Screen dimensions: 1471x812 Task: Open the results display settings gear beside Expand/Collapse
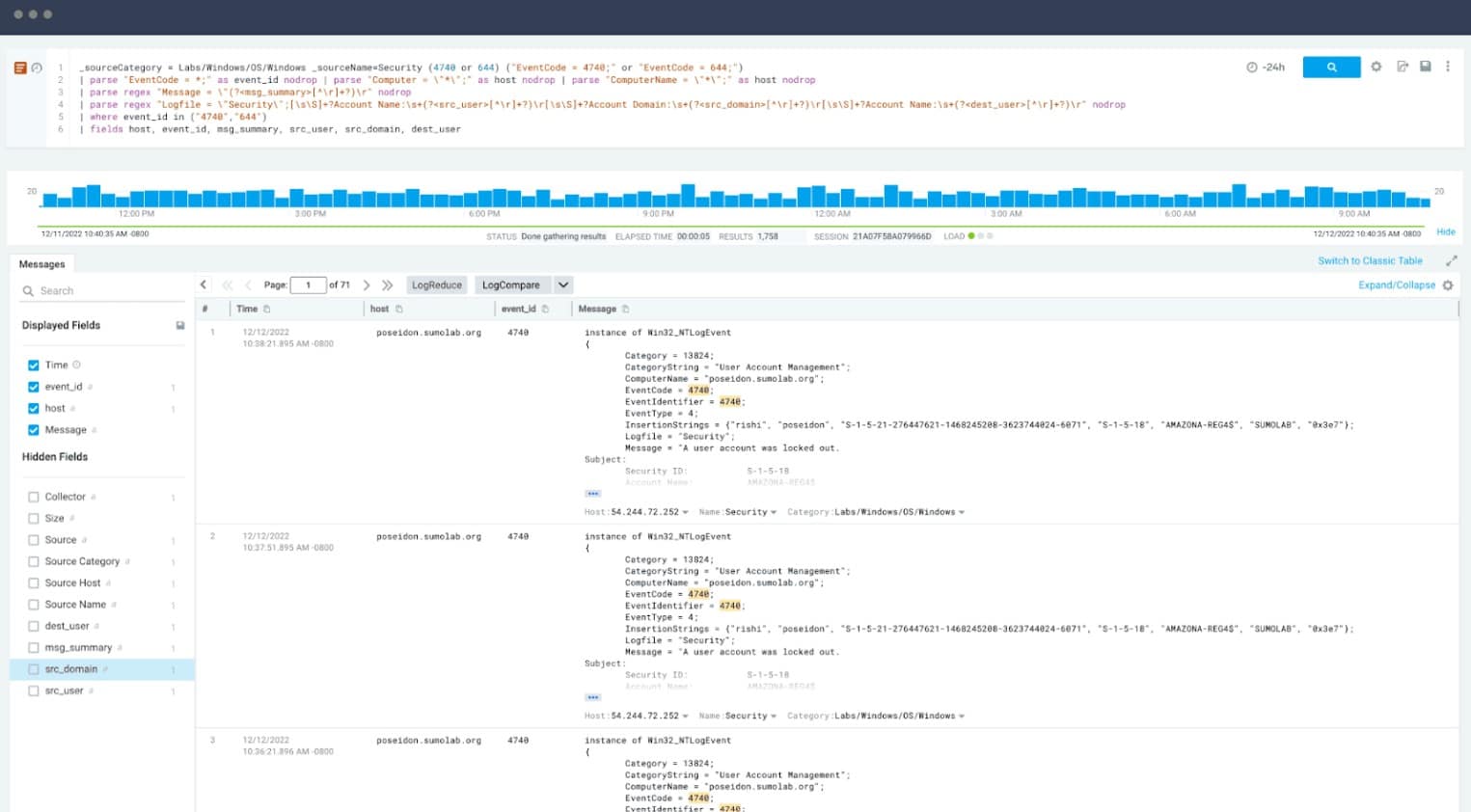pyautogui.click(x=1446, y=284)
